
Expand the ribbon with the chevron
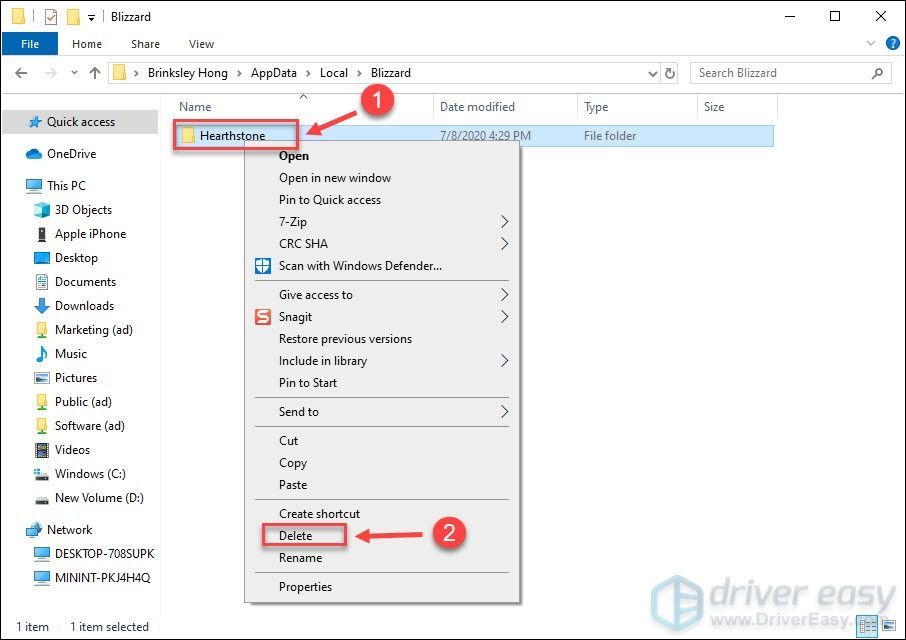(x=871, y=43)
